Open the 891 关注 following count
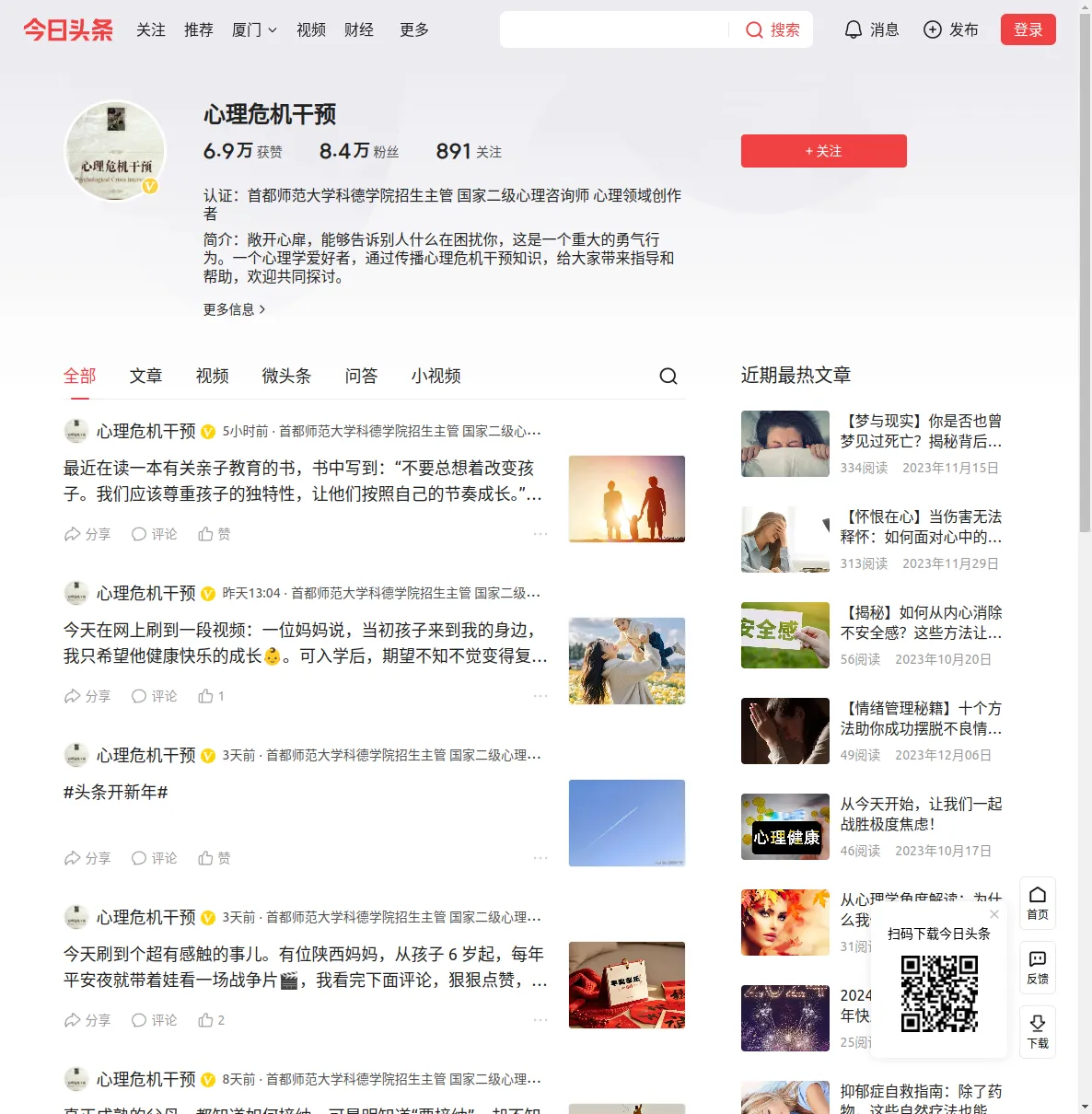1092x1114 pixels. [469, 151]
